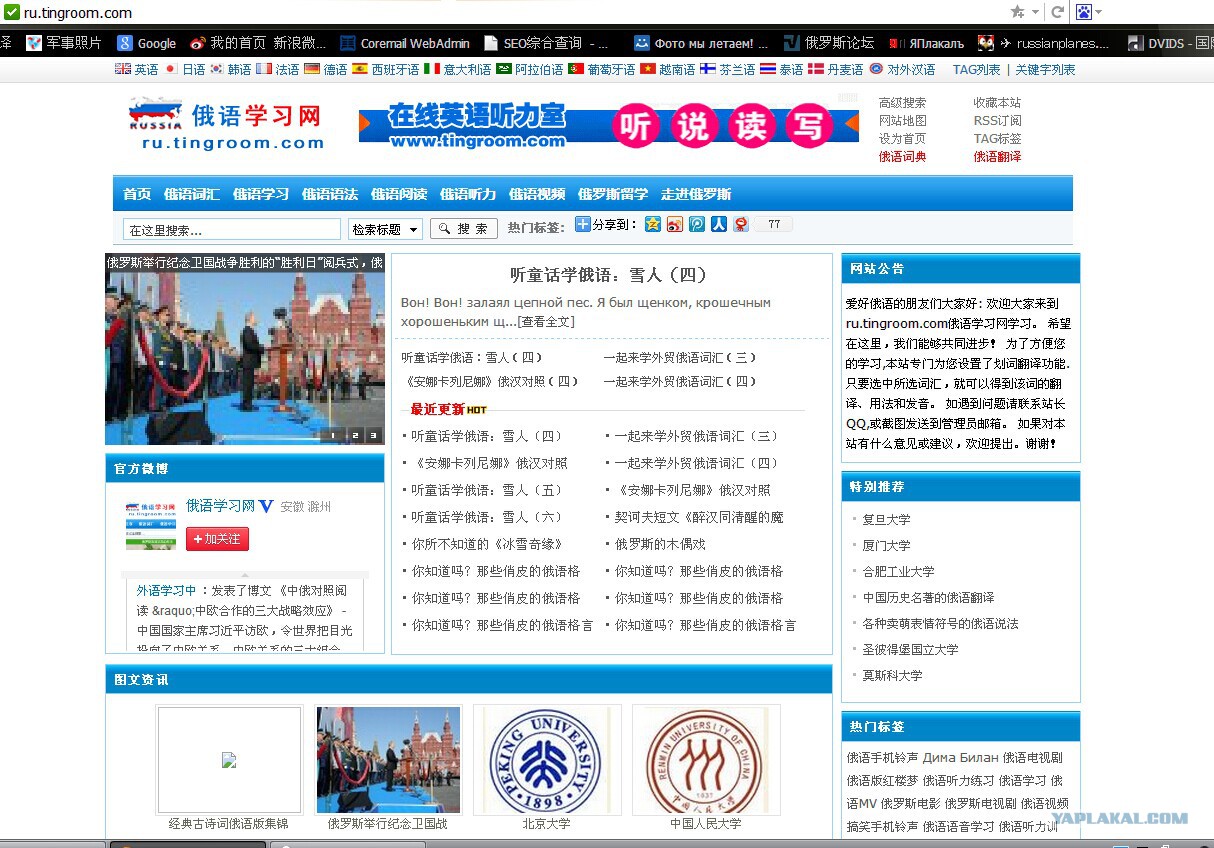Share to Qzone with the yellow star icon
The height and width of the screenshot is (848, 1214).
[x=653, y=224]
